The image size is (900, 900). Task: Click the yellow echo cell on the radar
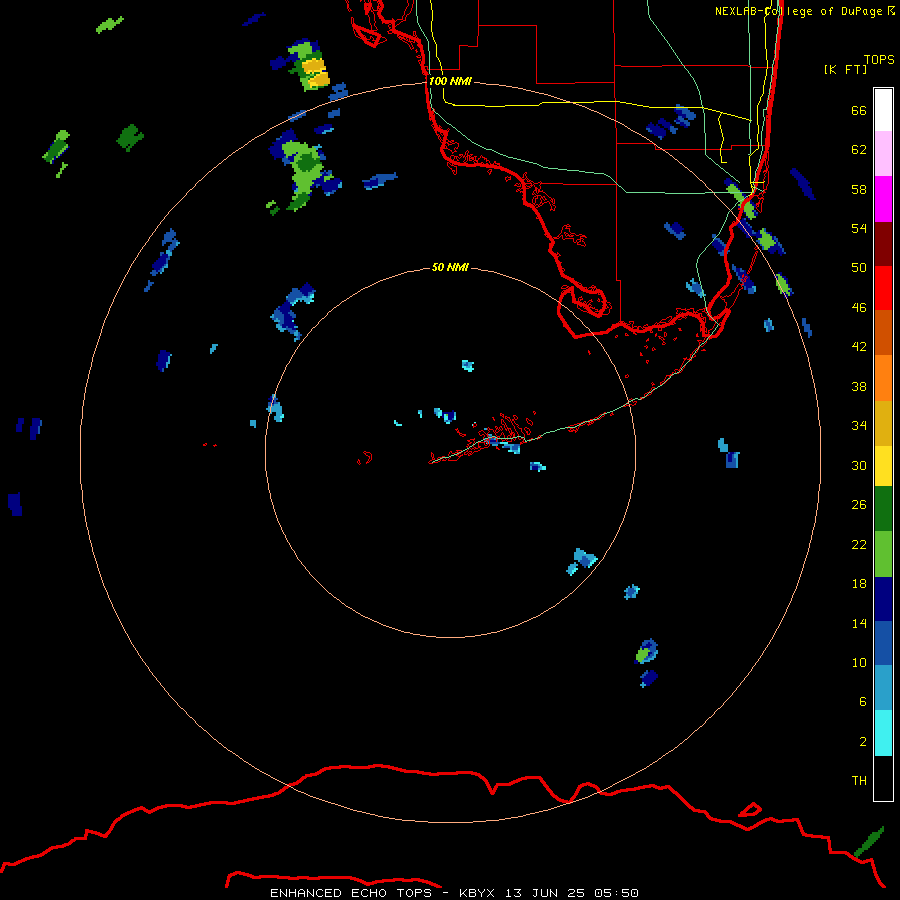[x=316, y=73]
